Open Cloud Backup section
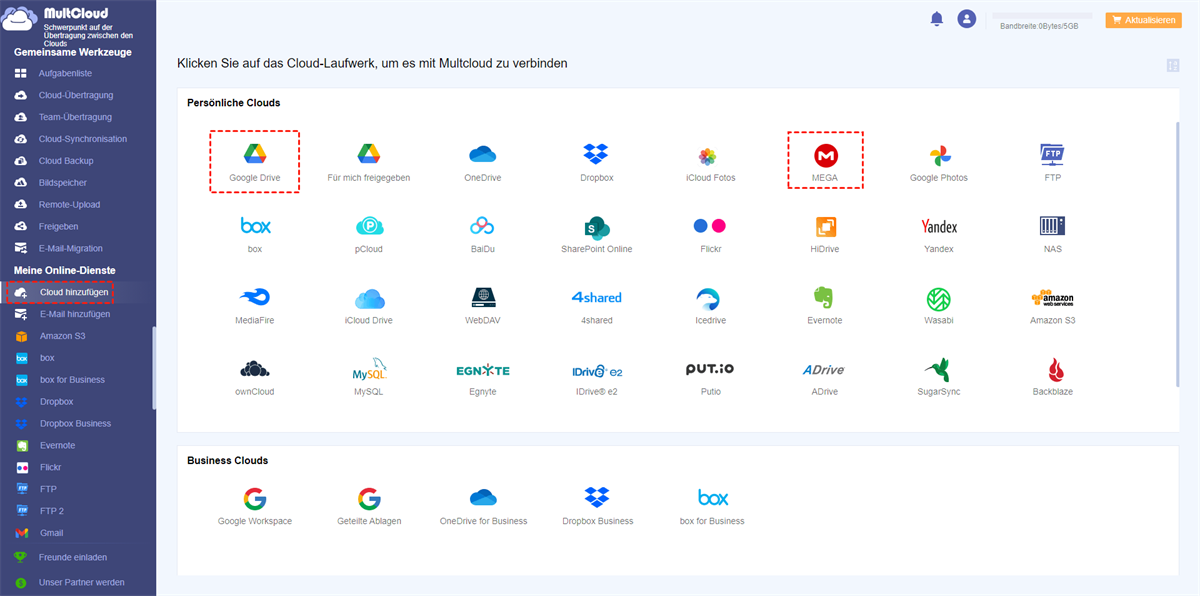 click(65, 161)
